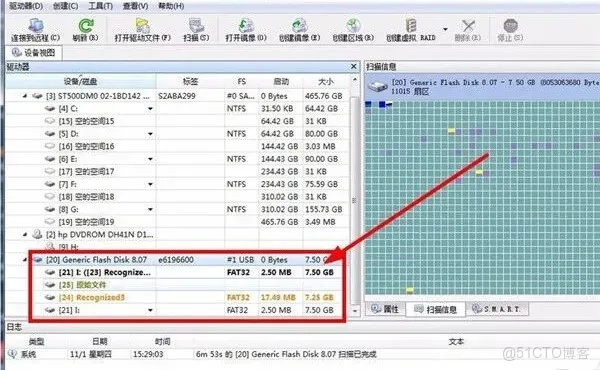Select [4] C: partition icon
Viewport: 600px width, 370px height.
[x=50, y=109]
